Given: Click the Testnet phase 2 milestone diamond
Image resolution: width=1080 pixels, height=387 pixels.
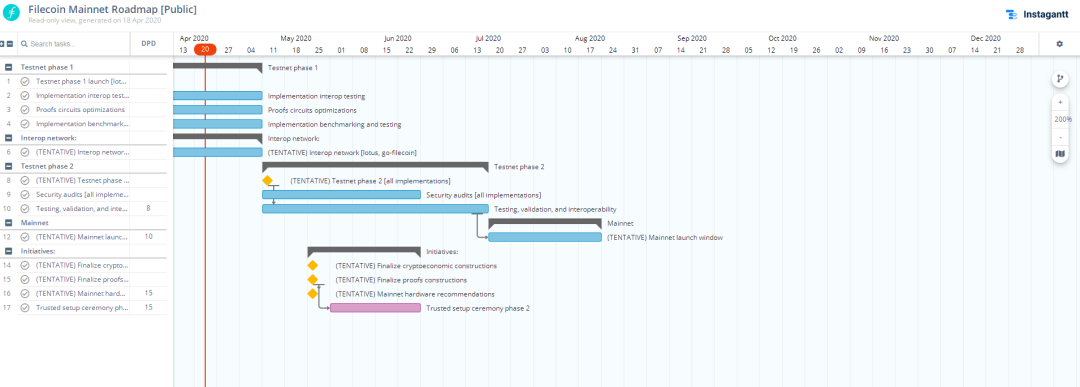Looking at the screenshot, I should point(267,180).
